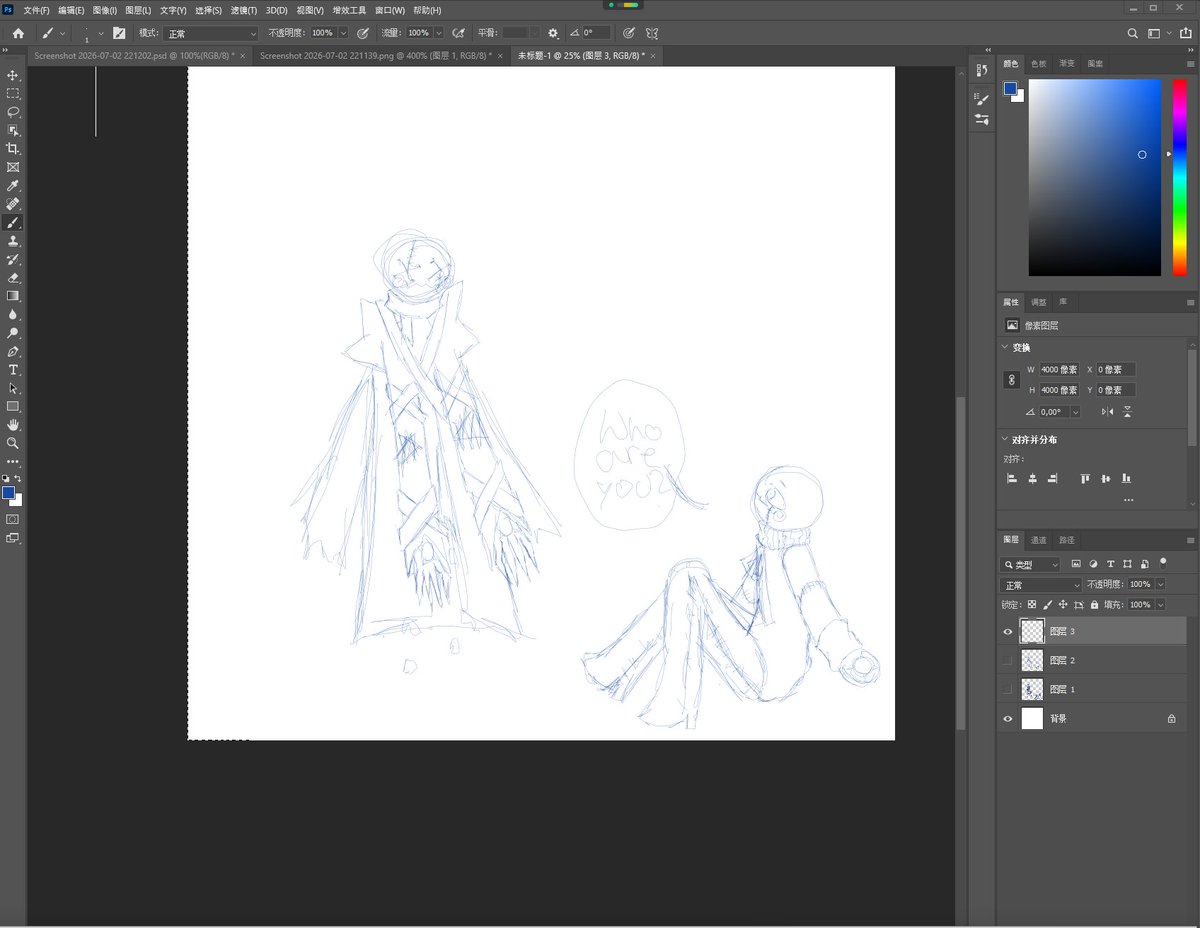Toggle airbrush build-up in options bar
Viewport: 1200px width, 928px height.
click(458, 33)
